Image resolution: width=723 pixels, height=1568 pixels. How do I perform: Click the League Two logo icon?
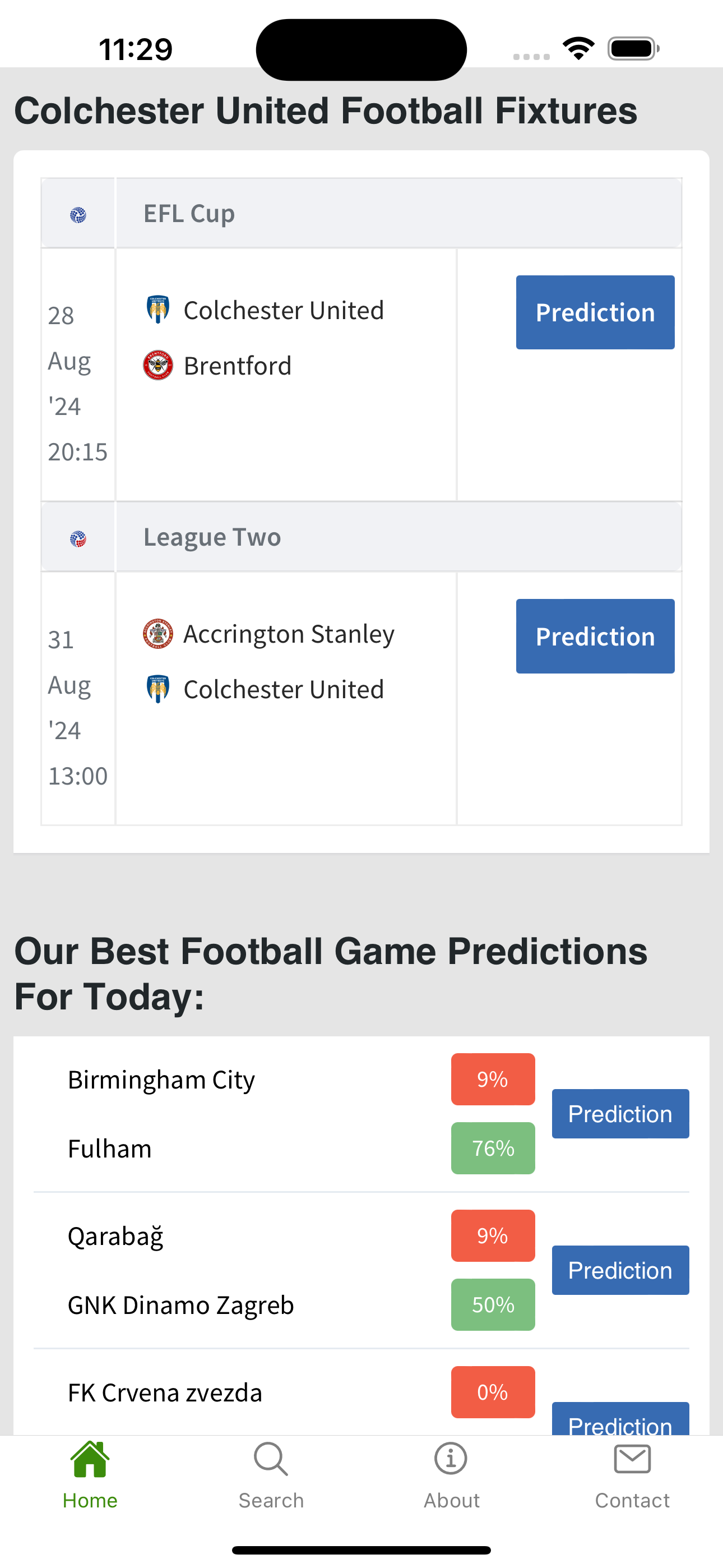78,539
